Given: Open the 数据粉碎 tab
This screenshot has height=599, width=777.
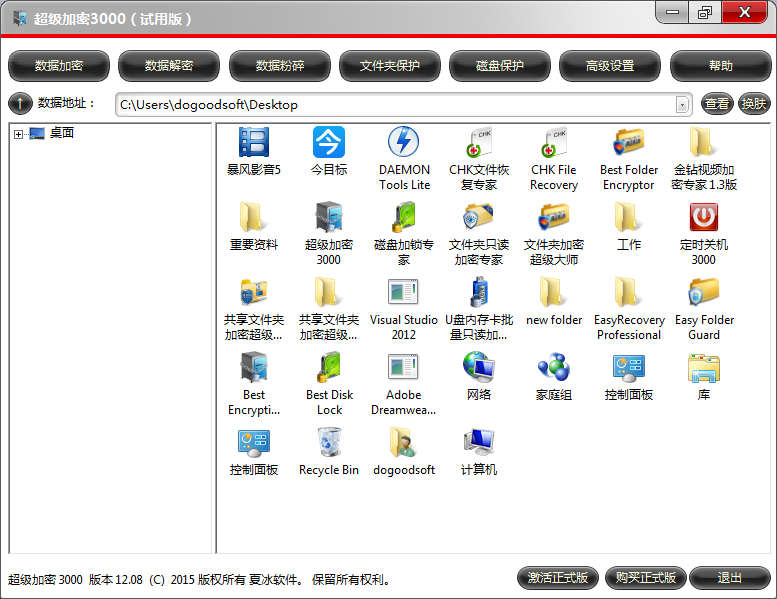Looking at the screenshot, I should [279, 65].
